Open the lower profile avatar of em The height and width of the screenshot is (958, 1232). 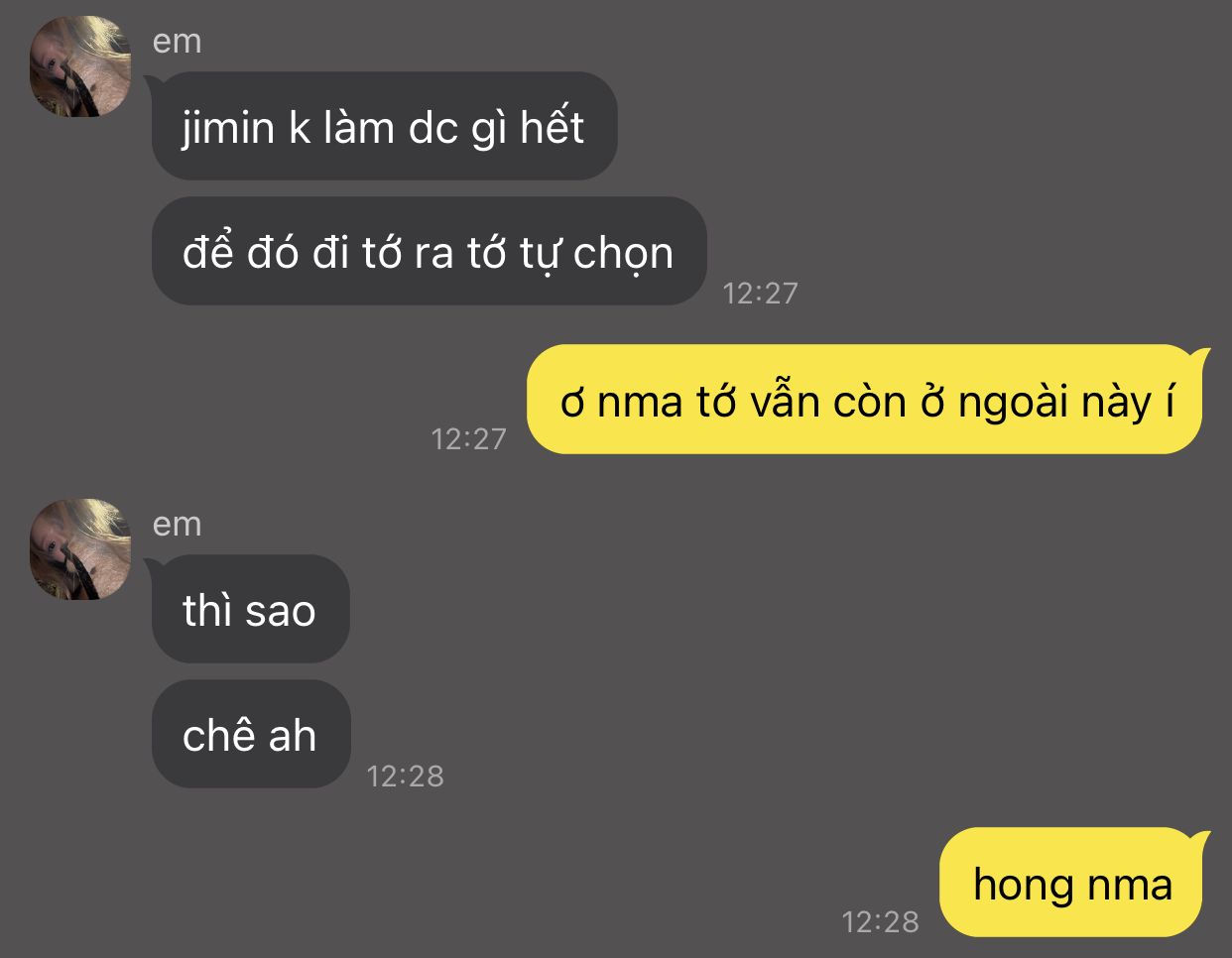(x=80, y=549)
